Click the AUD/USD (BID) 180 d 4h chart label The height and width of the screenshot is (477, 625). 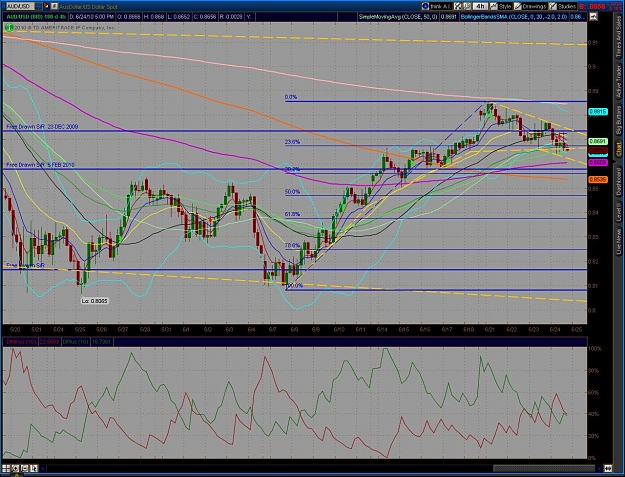[x=35, y=17]
